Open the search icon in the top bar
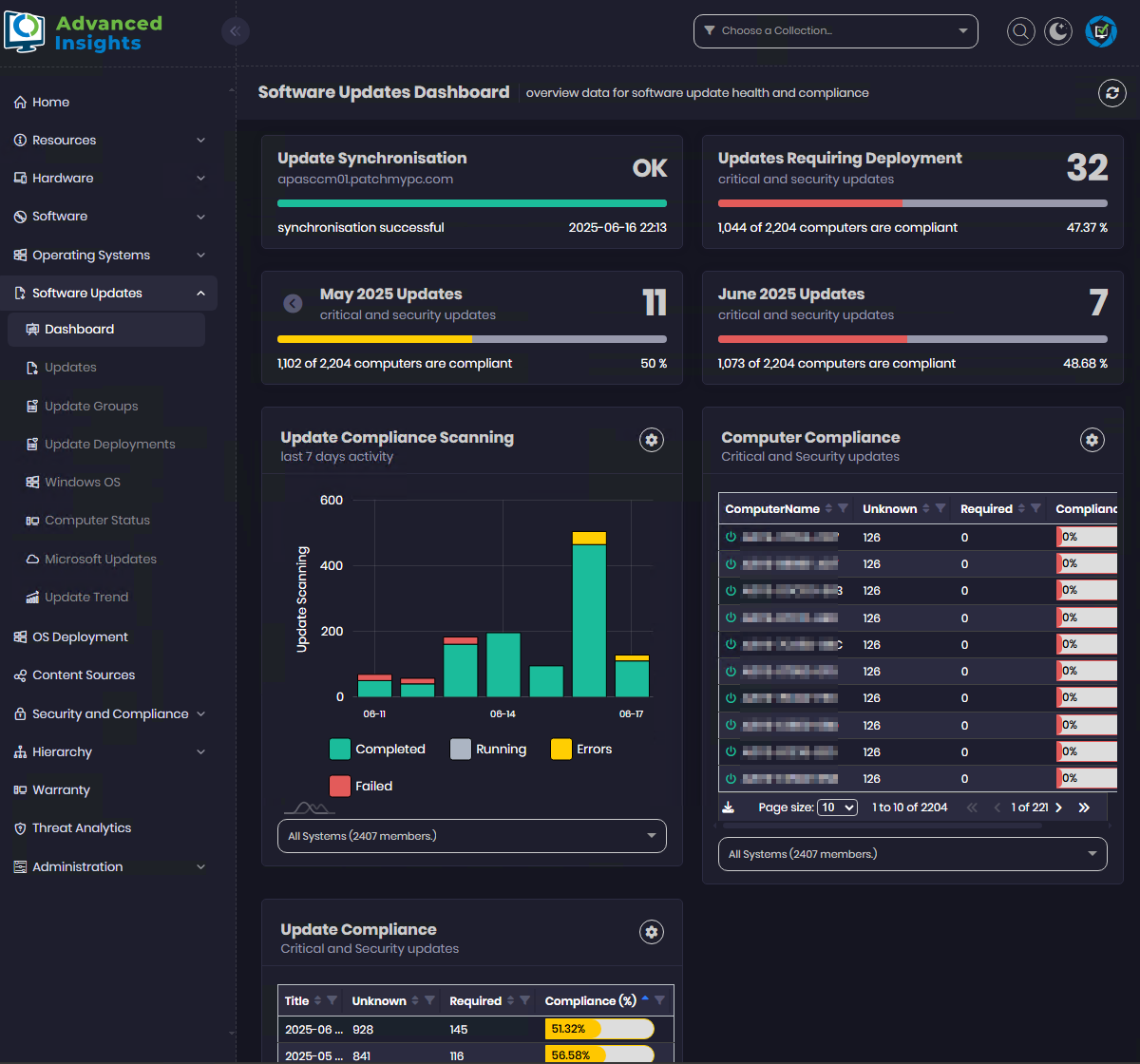Viewport: 1140px width, 1064px height. click(x=1020, y=30)
